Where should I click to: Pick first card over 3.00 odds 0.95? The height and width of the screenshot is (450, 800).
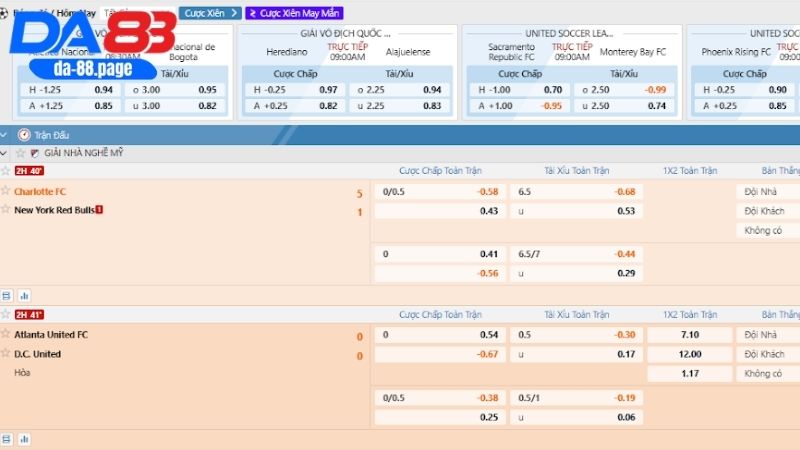pos(175,90)
